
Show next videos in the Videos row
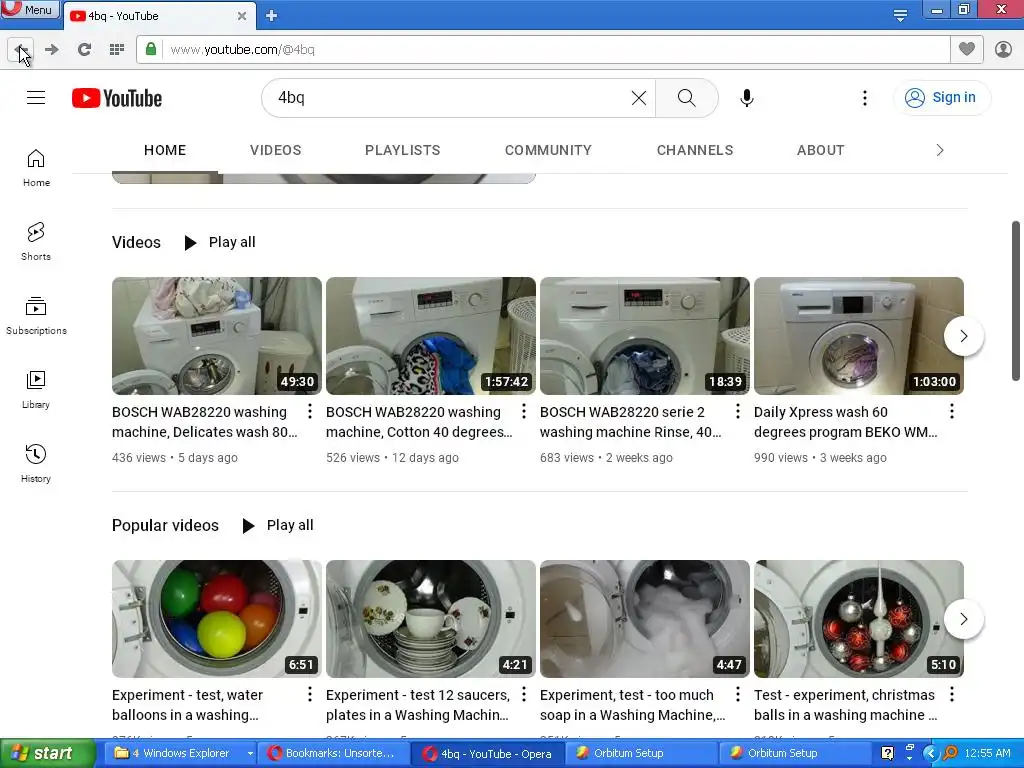pyautogui.click(x=963, y=336)
